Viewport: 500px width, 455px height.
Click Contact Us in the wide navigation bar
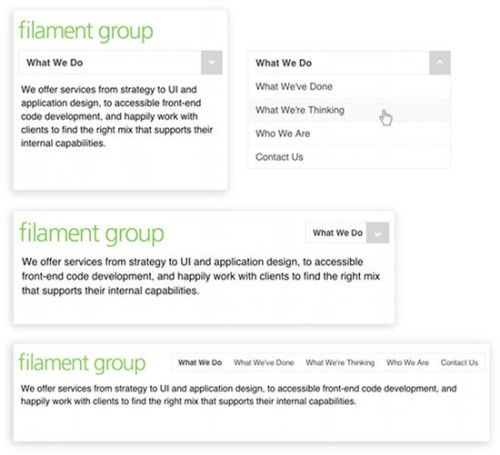click(459, 362)
